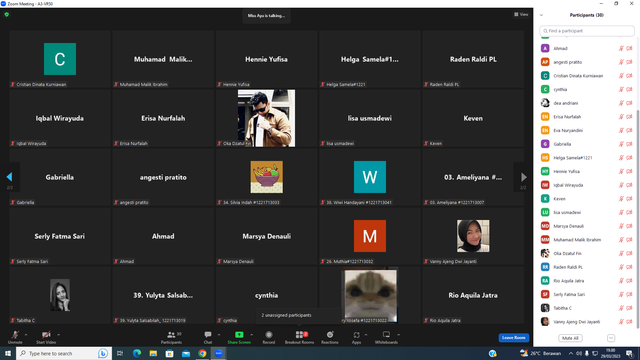Expand audio options arrow next to Unmute
This screenshot has width=640, height=360.
[x=26, y=335]
